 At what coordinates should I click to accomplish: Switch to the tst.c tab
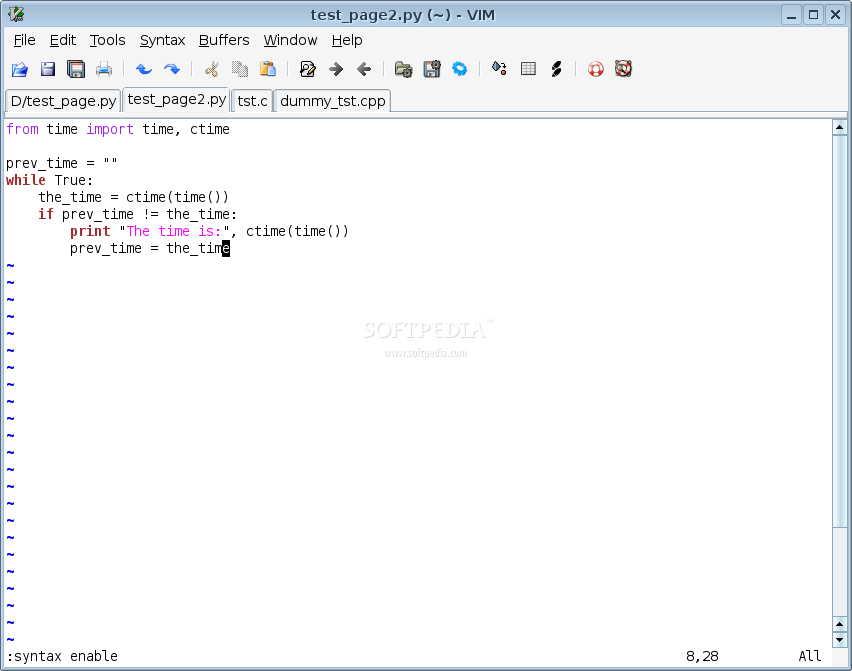[x=252, y=101]
